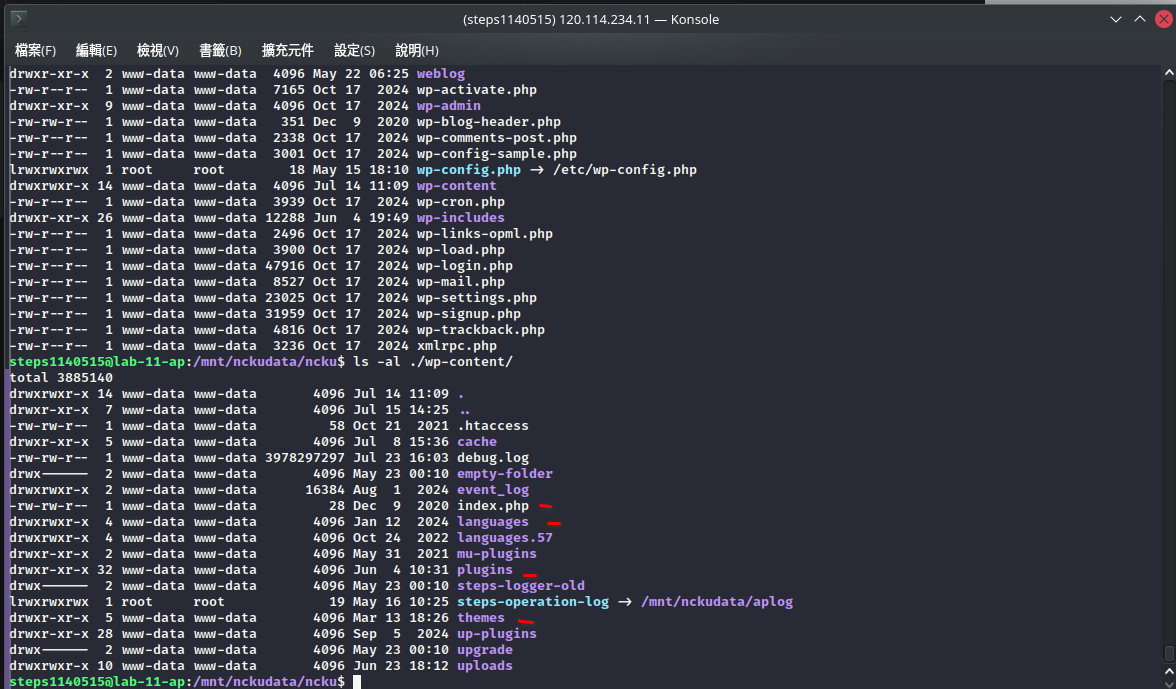Viewport: 1176px width, 689px height.
Task: Open the 檢視(V) View menu
Action: (157, 50)
